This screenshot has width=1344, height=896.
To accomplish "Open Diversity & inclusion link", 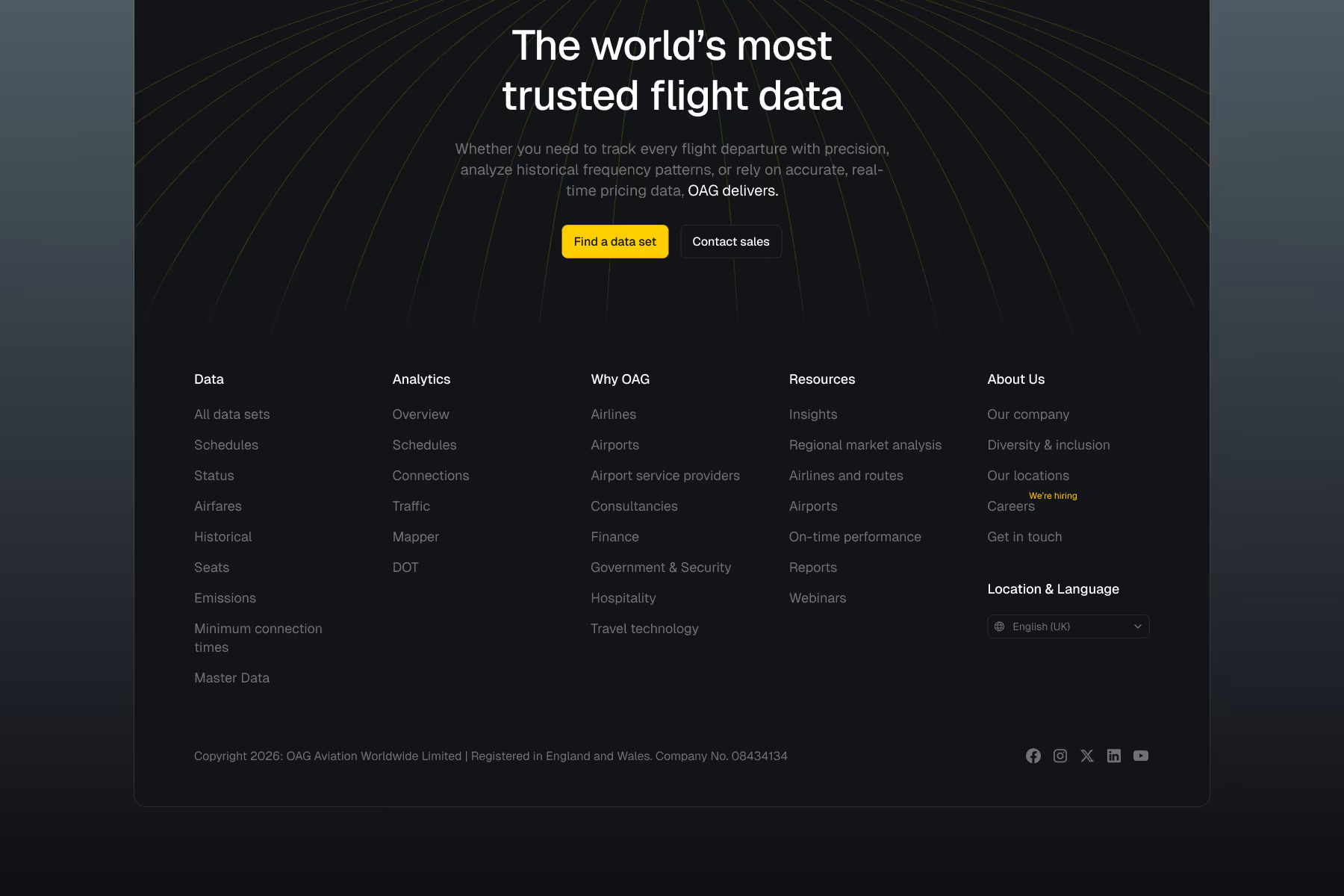I will (x=1048, y=445).
